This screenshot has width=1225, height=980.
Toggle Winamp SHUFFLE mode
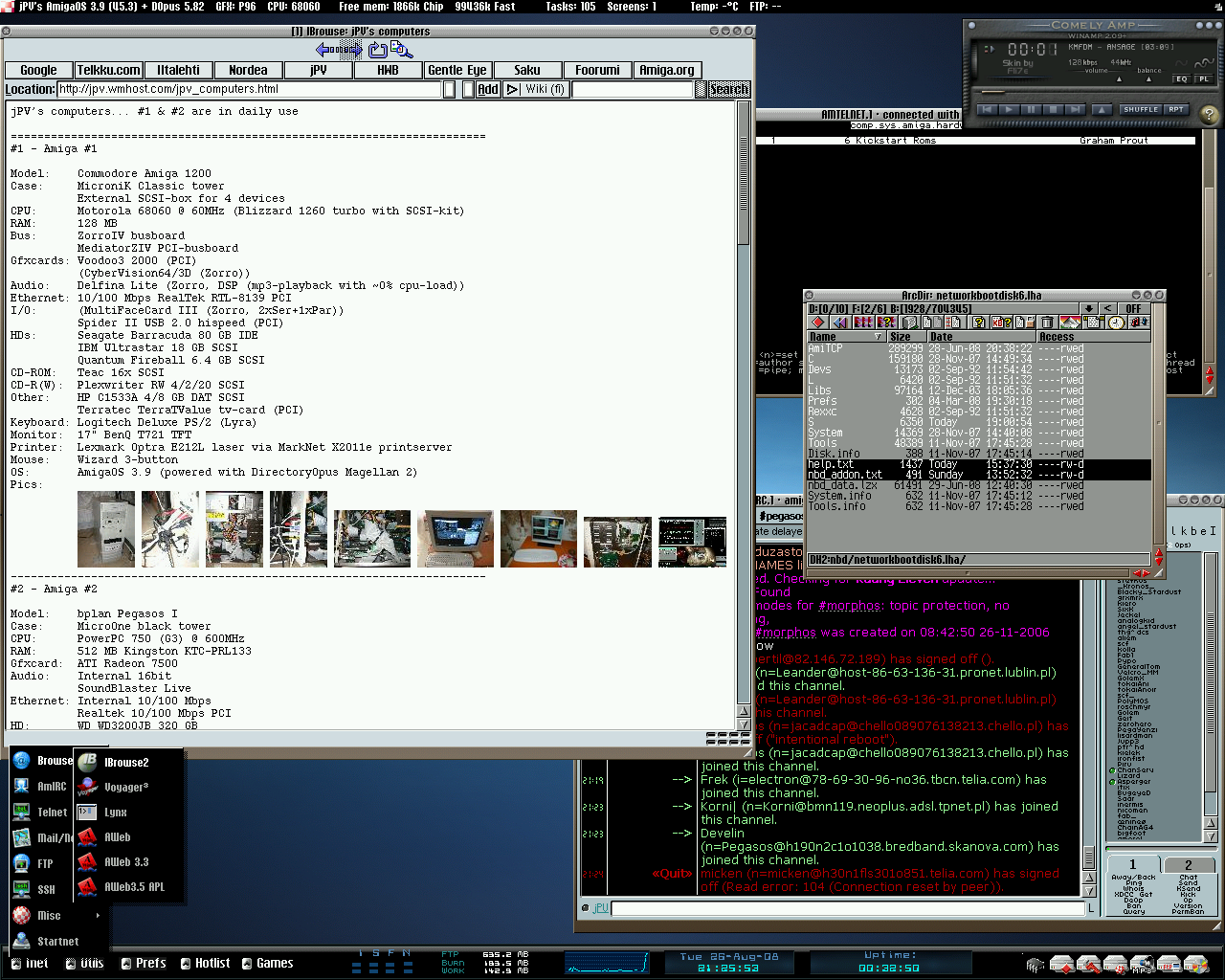[1140, 109]
